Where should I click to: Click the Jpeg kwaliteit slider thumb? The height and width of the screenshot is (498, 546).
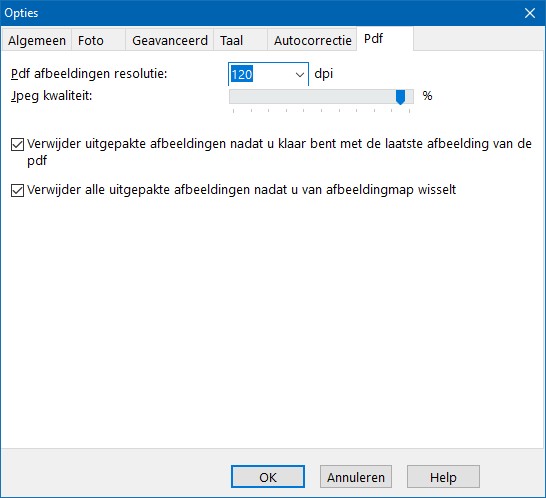click(400, 97)
